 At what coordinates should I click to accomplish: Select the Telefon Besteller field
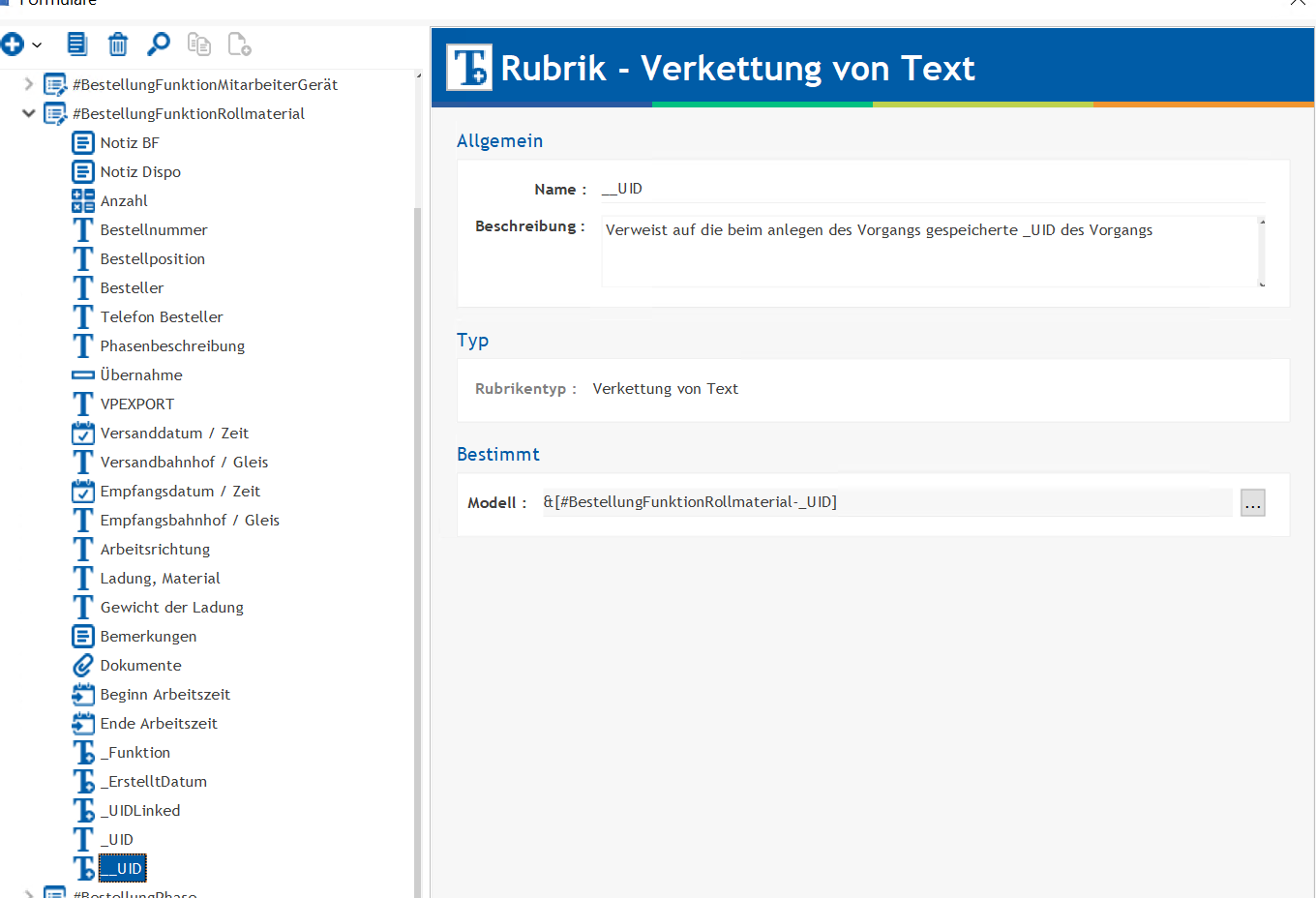162,317
